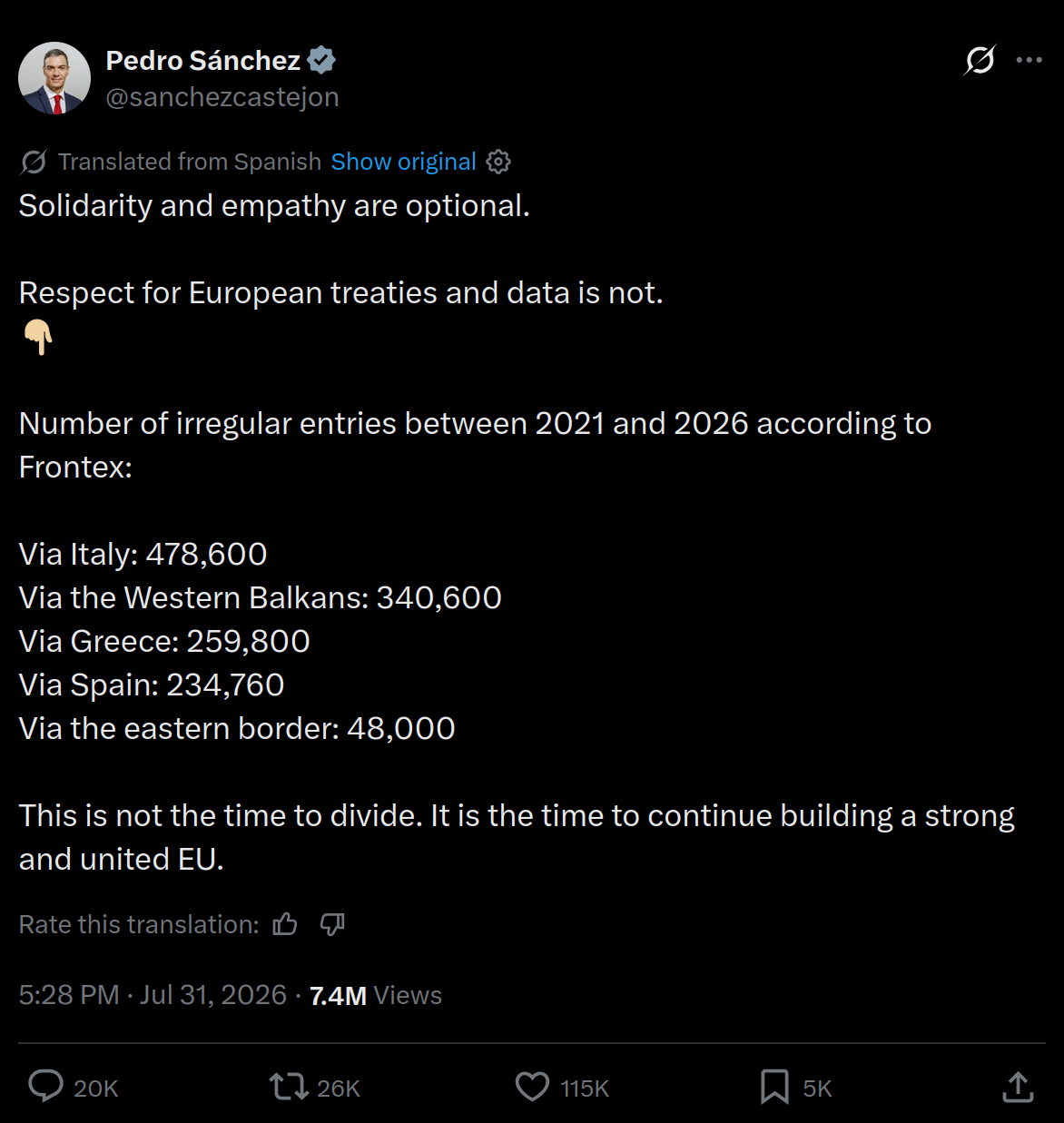
Task: Open Pedro Sánchez's profile picture
Action: pyautogui.click(x=54, y=78)
